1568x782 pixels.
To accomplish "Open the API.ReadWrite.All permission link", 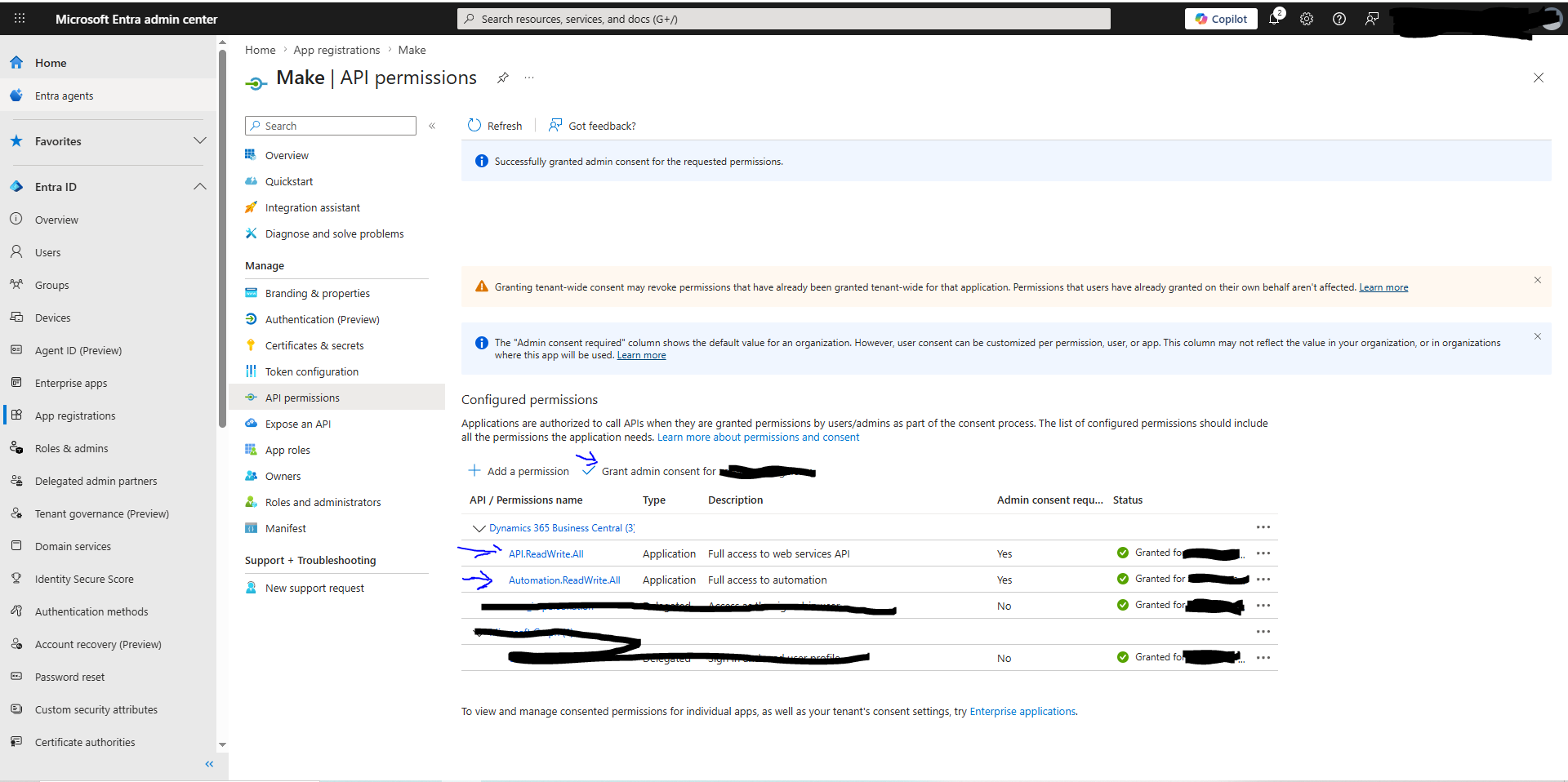I will coord(546,553).
